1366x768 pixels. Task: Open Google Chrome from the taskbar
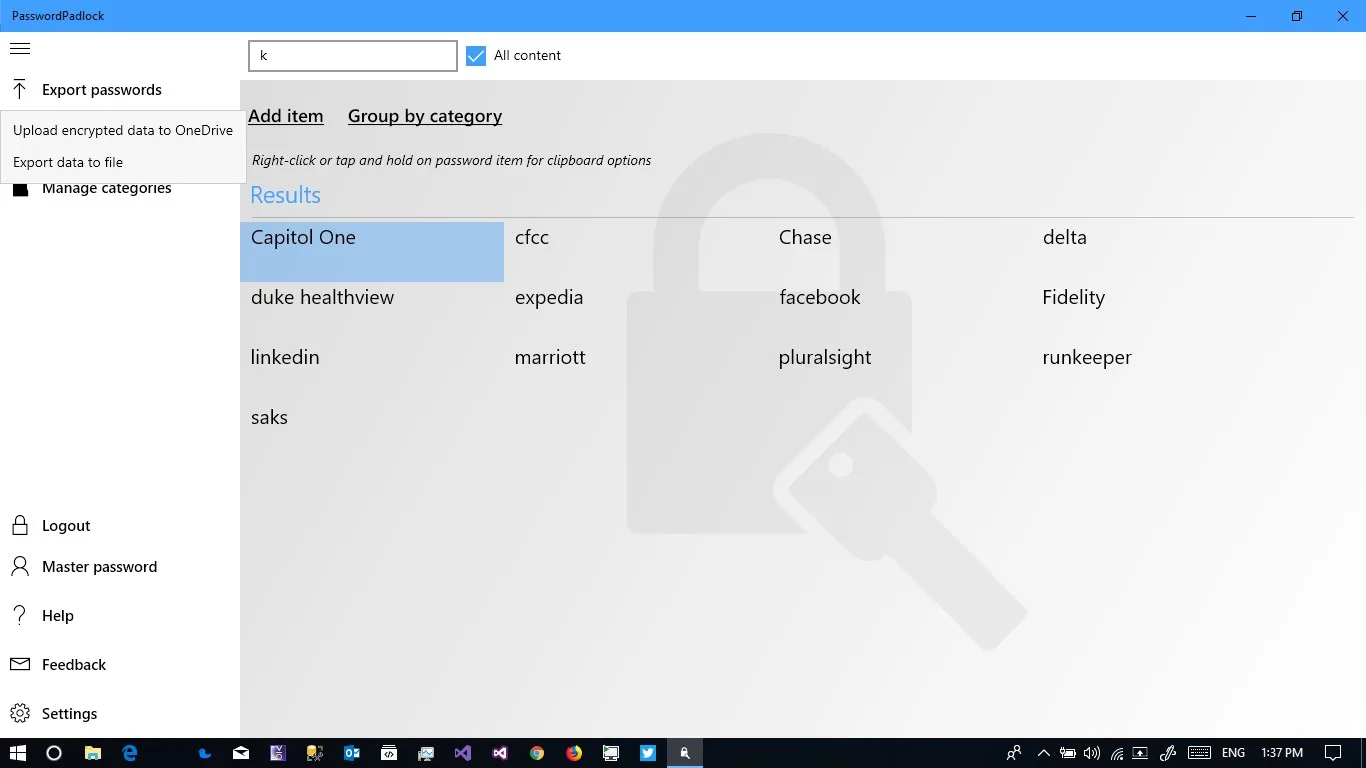pyautogui.click(x=537, y=753)
